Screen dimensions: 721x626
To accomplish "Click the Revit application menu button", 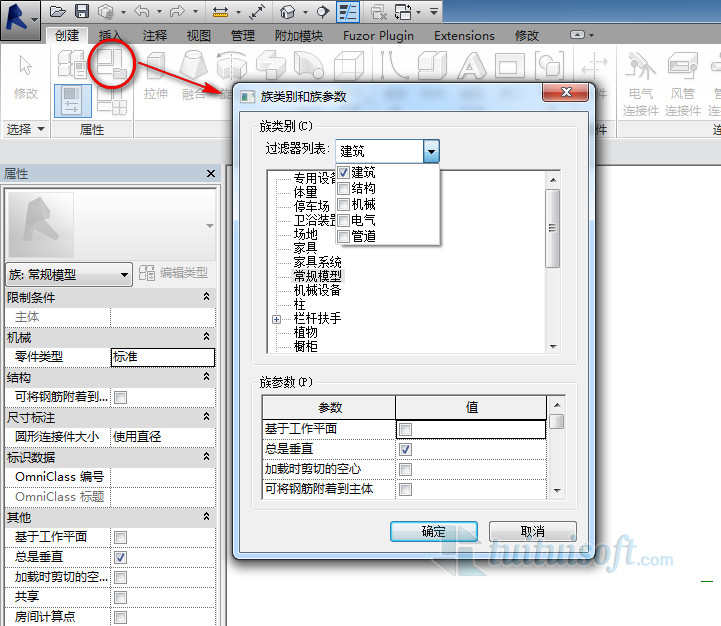I will [x=19, y=17].
